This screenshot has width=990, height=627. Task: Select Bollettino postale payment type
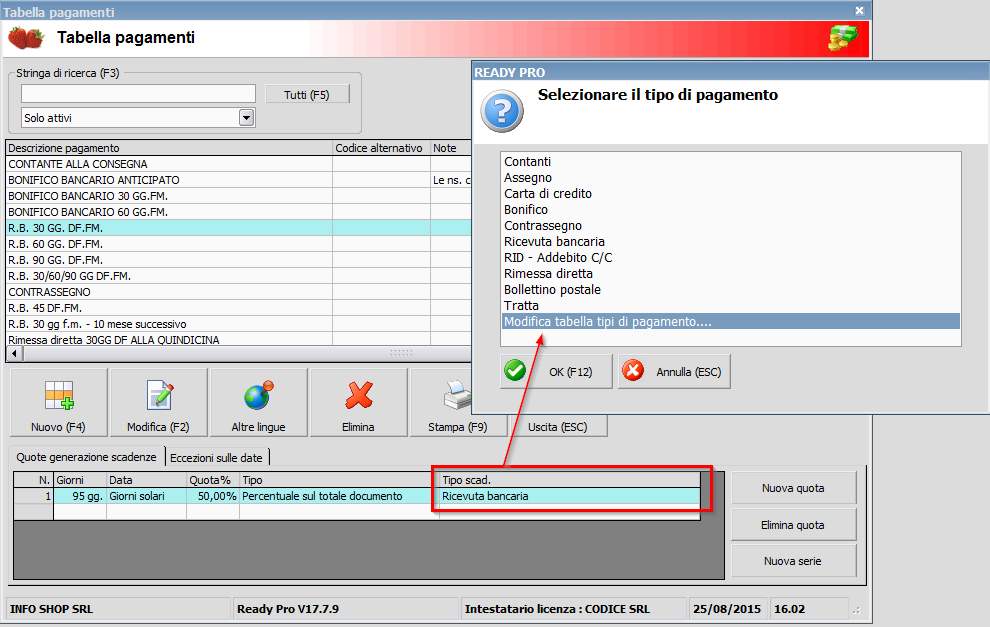coord(731,289)
